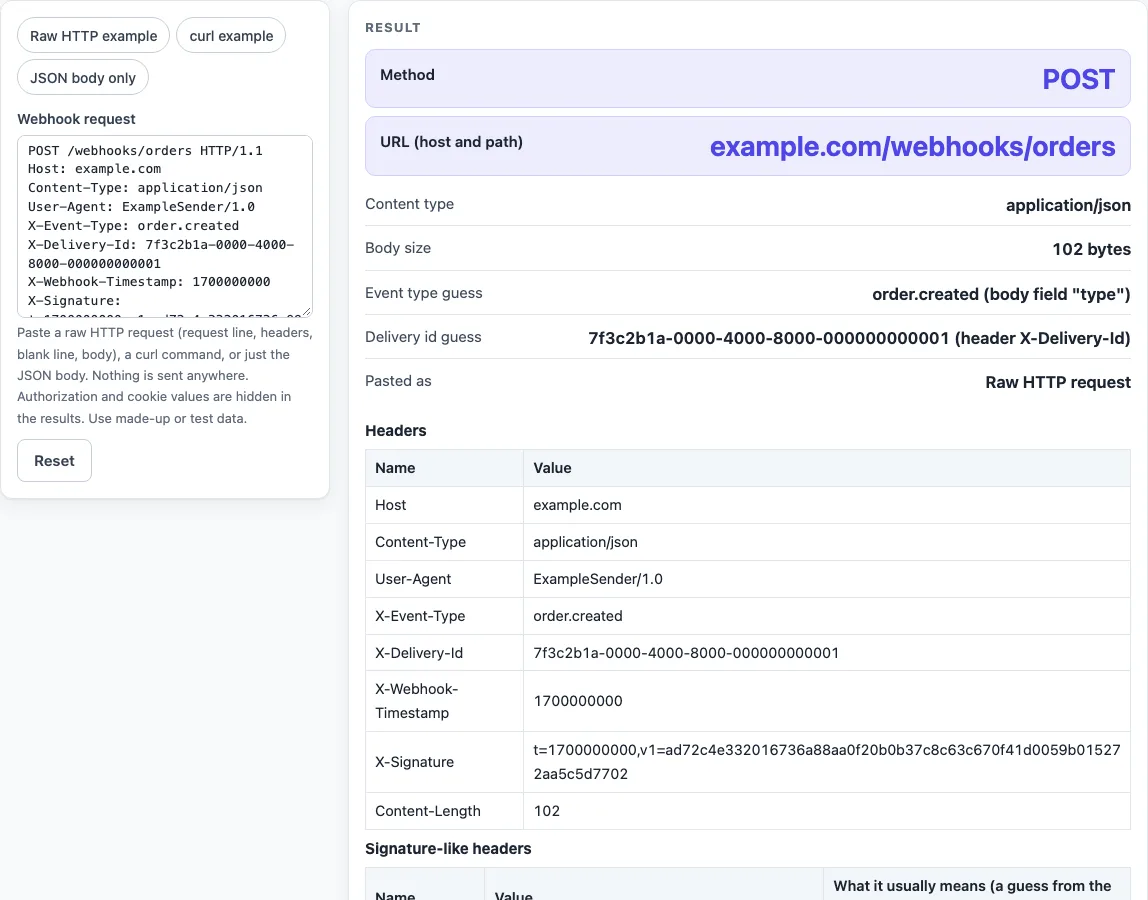
Task: Click the Reset button
Action: click(54, 461)
